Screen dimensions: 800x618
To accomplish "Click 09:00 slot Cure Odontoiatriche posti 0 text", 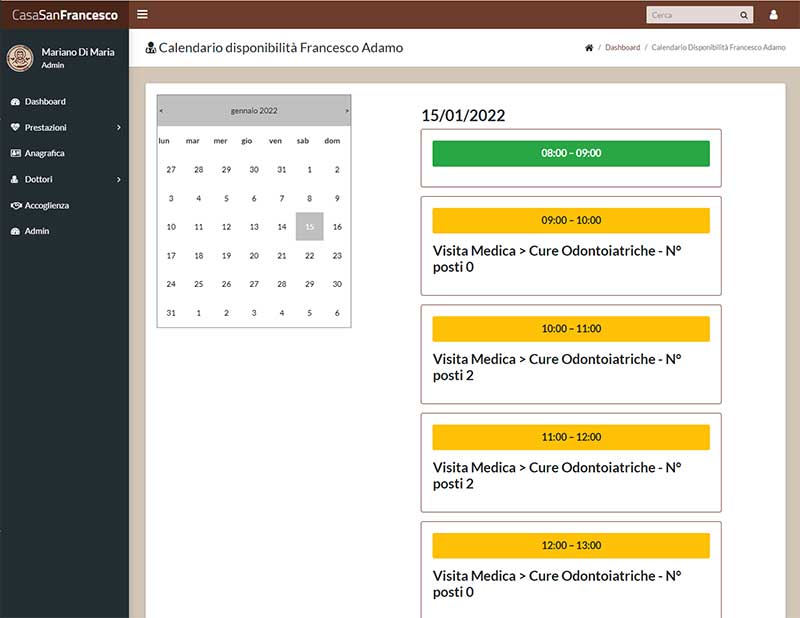I will pos(557,259).
